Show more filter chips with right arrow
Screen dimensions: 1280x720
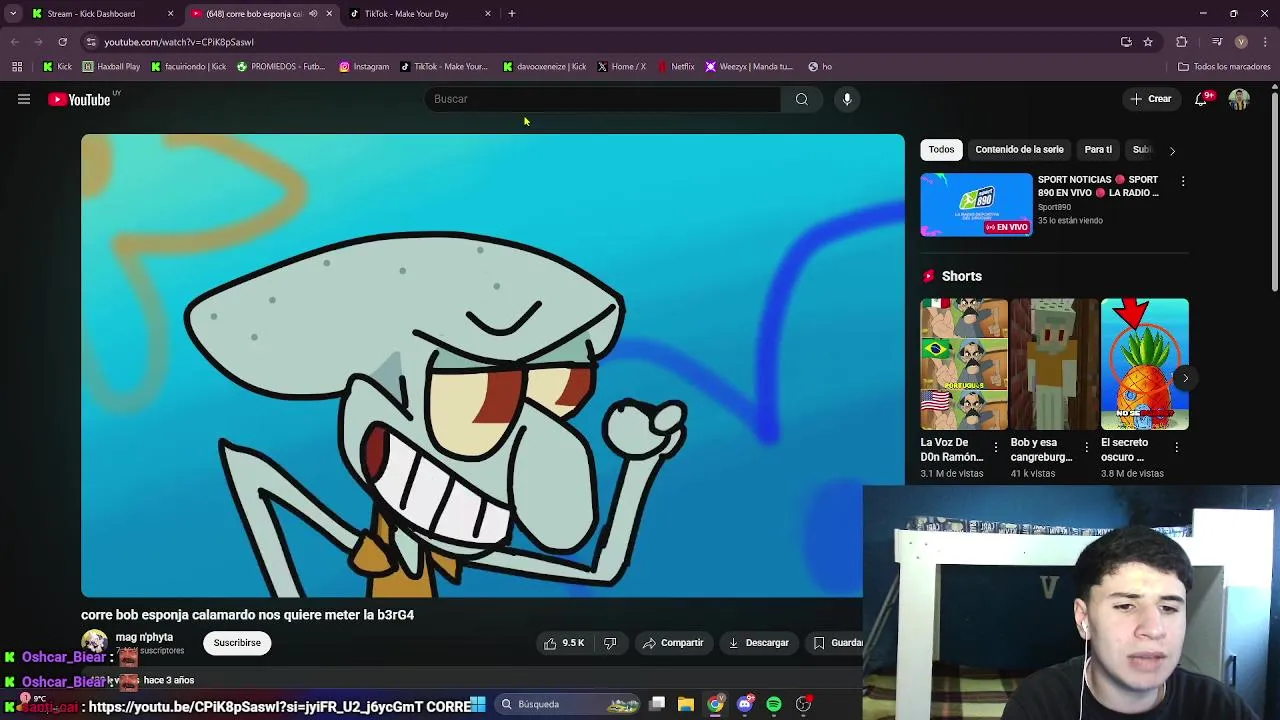[1172, 150]
